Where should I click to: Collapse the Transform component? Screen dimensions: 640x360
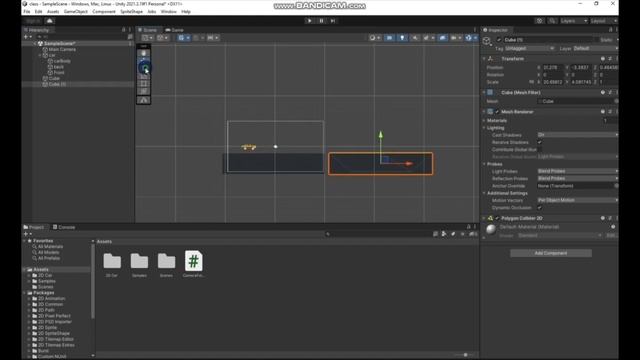(x=484, y=59)
